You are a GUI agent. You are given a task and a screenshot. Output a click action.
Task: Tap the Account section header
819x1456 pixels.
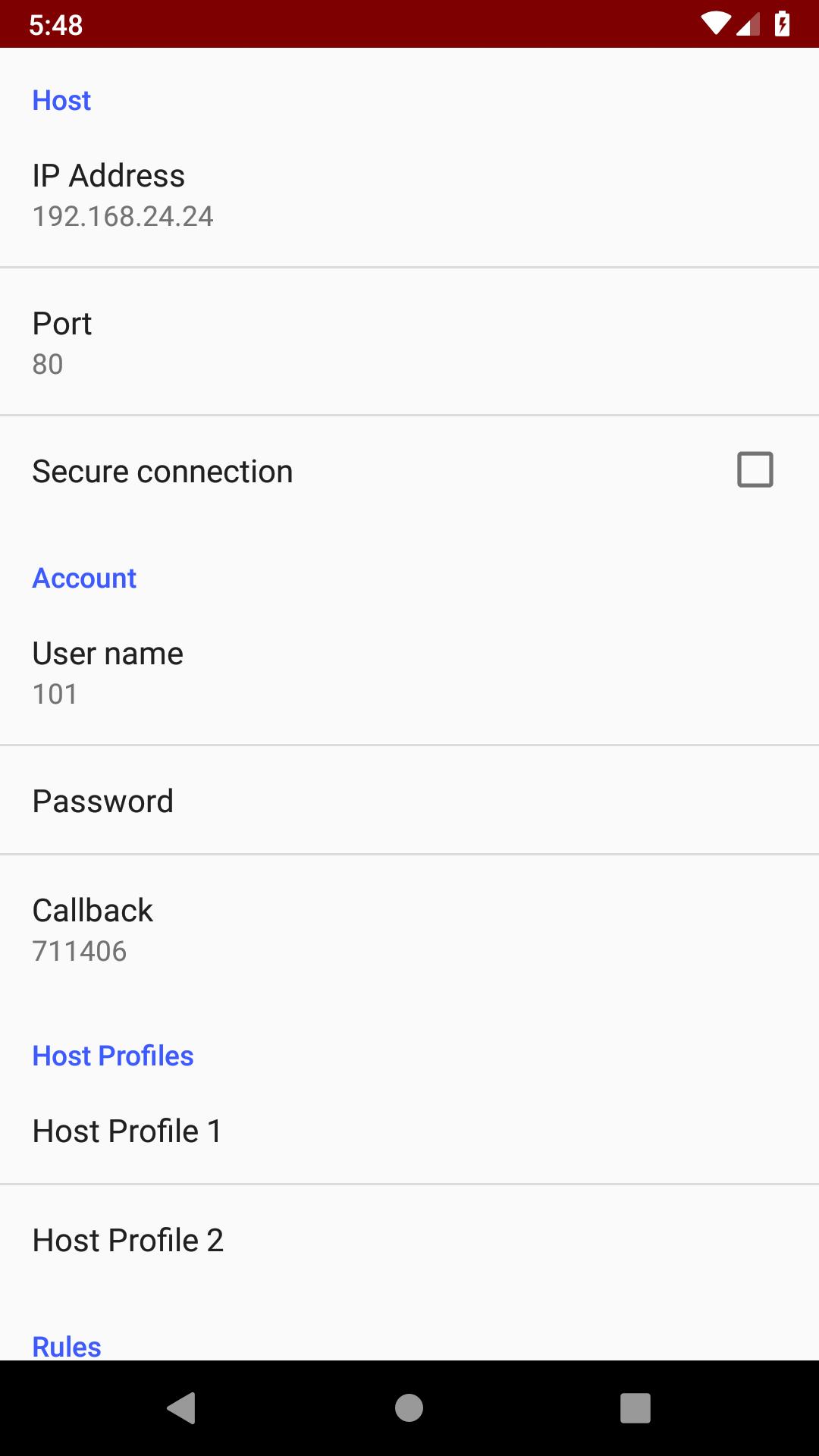(x=84, y=578)
